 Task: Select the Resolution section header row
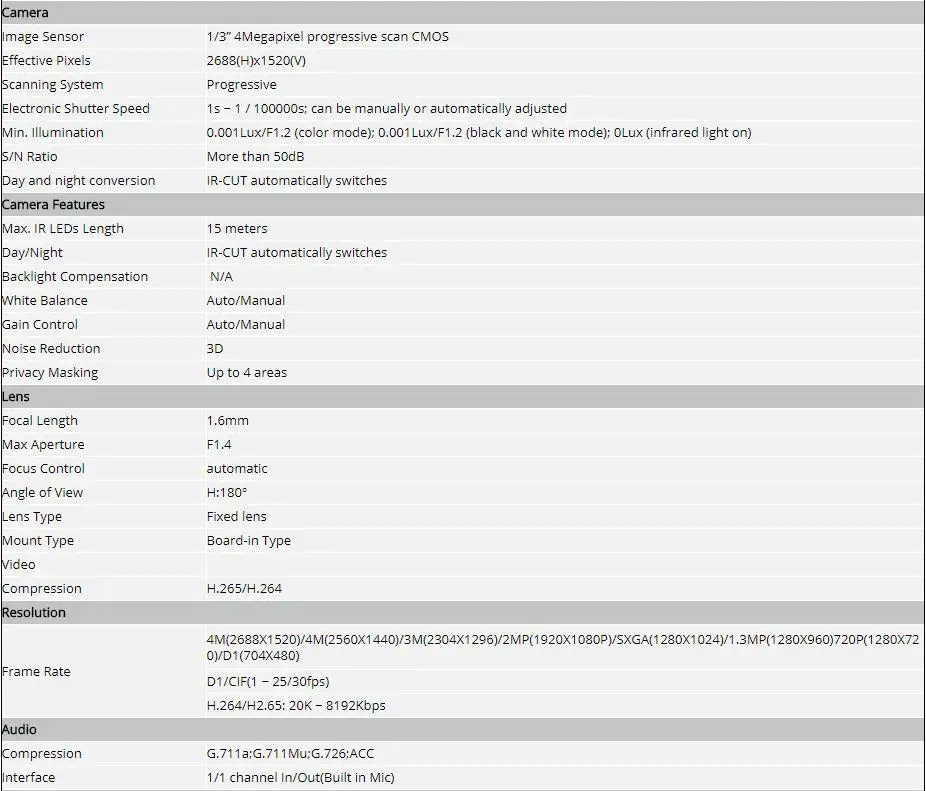click(463, 613)
